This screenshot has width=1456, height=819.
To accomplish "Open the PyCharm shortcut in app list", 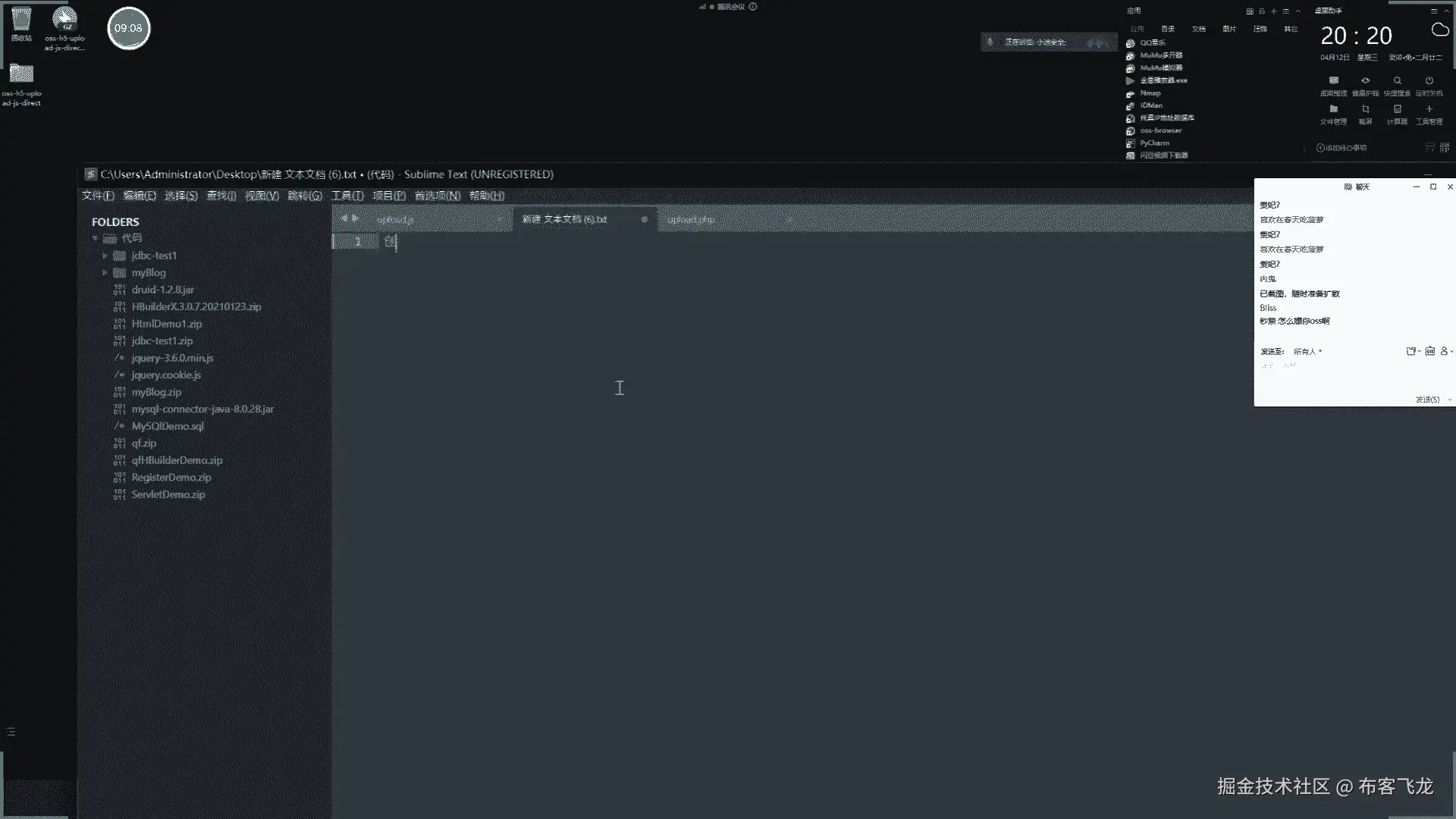I will pos(1154,143).
